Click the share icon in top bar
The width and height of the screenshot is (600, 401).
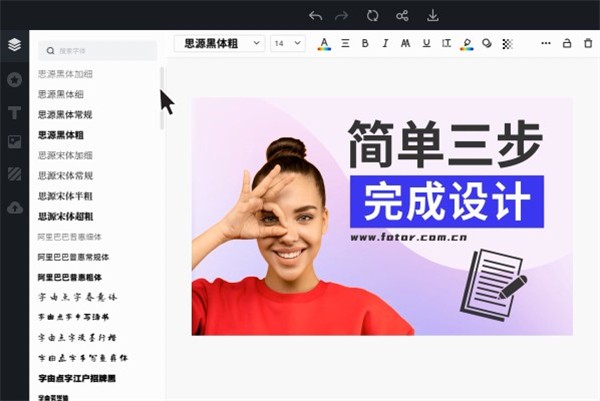[402, 16]
